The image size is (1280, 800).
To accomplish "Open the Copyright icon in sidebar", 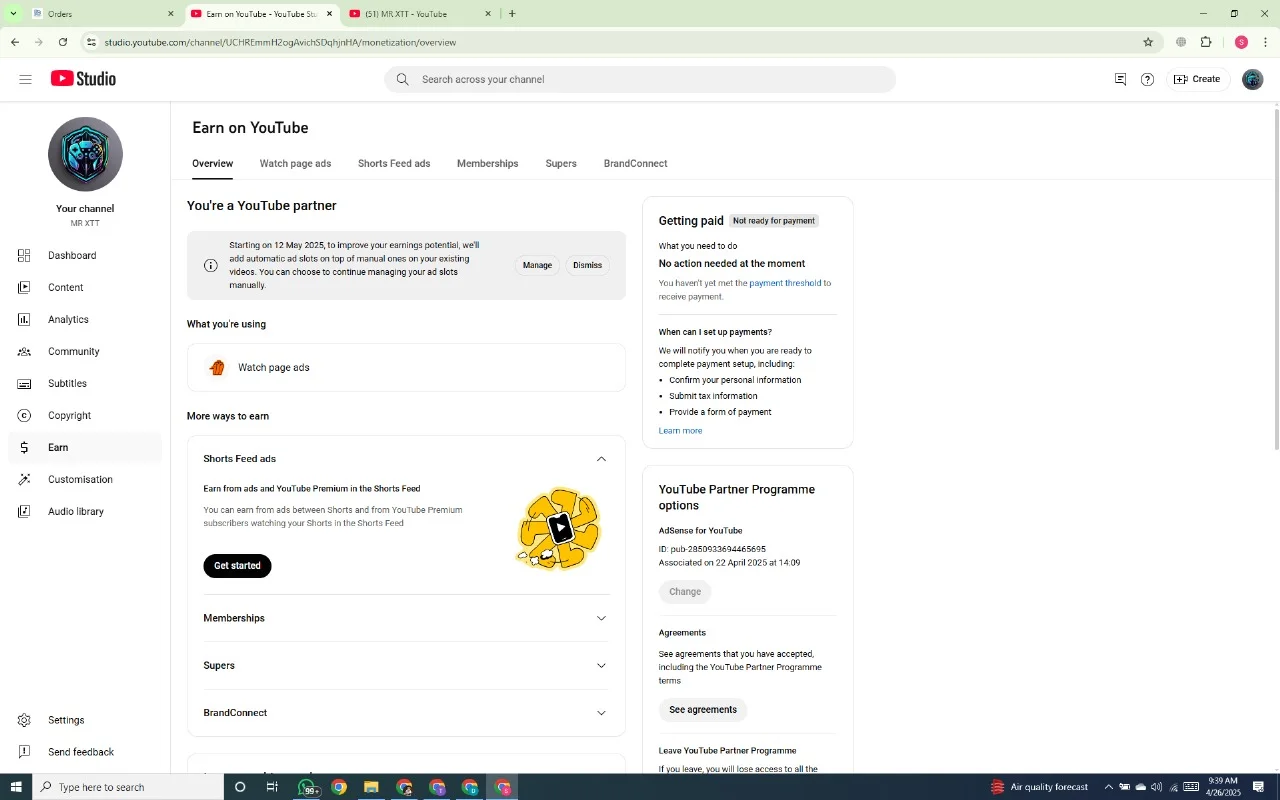I will coord(24,416).
